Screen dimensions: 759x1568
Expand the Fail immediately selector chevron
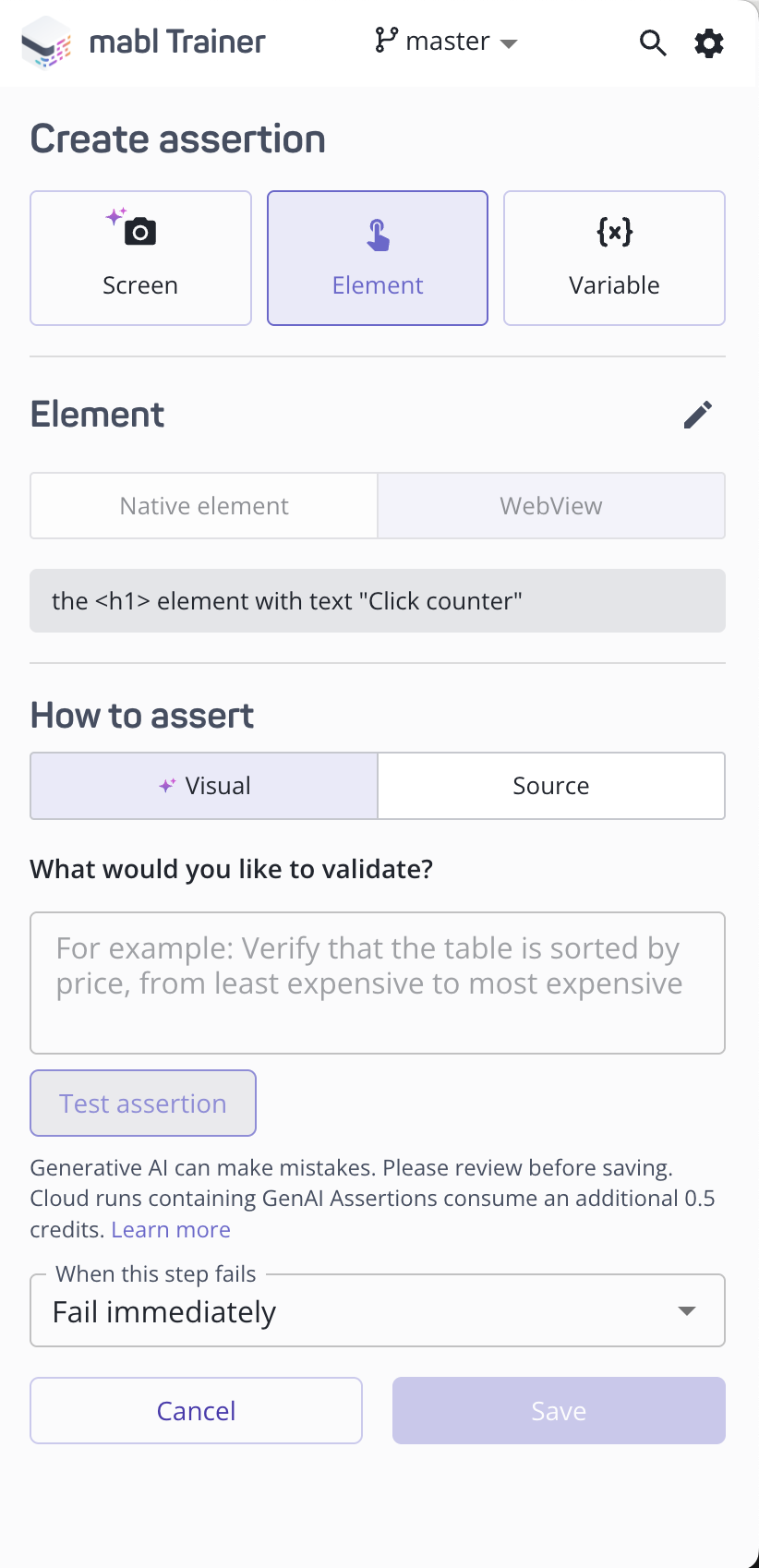pyautogui.click(x=687, y=1310)
